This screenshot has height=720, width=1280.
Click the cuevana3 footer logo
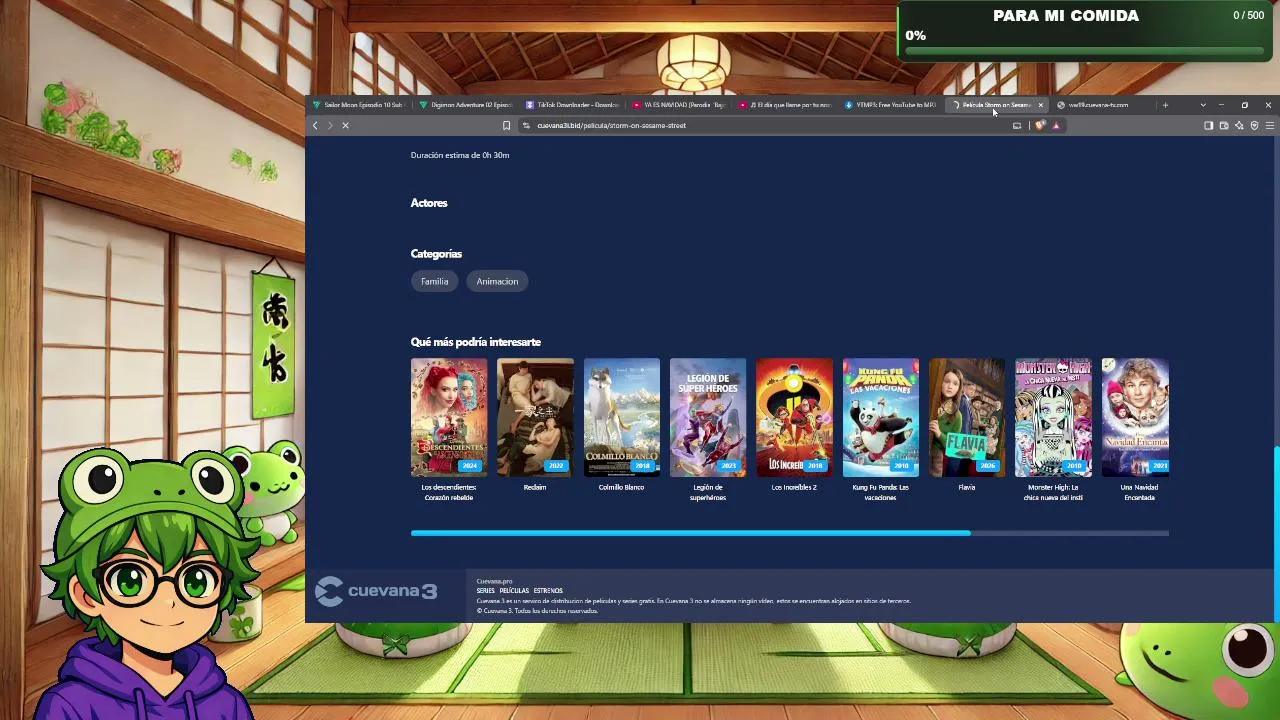pos(376,591)
